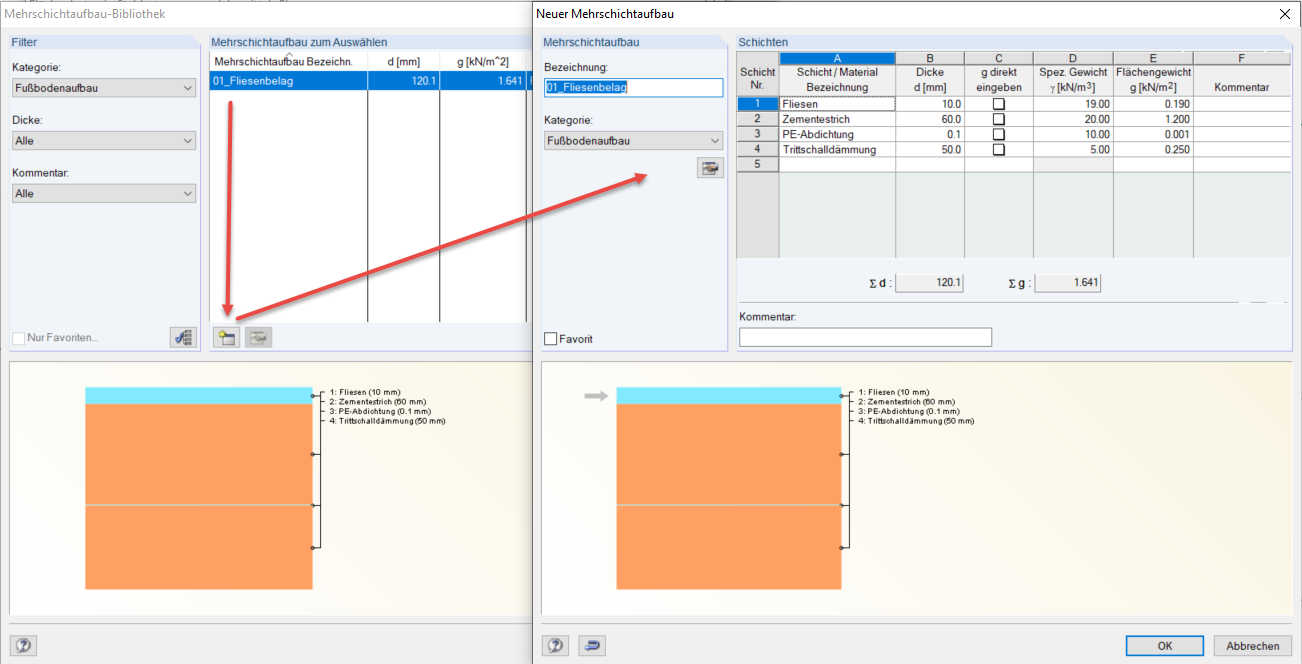1302x664 pixels.
Task: Click column B header Dicke
Action: [x=929, y=58]
